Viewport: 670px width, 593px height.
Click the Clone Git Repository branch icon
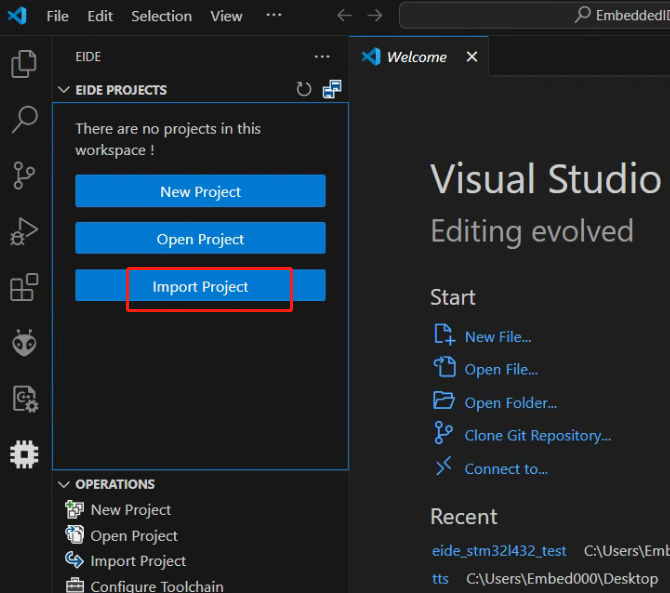443,433
